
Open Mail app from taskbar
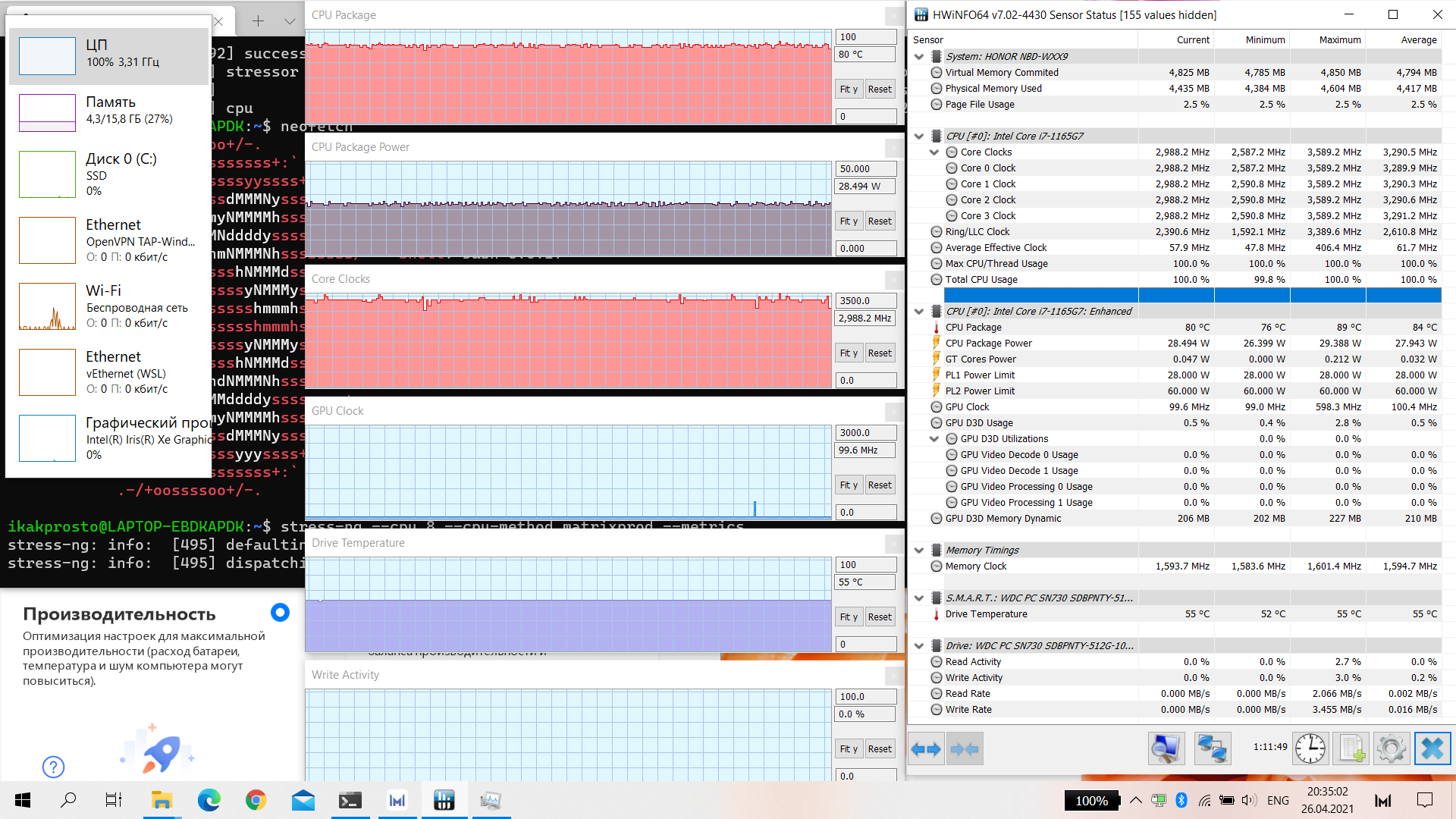coord(303,800)
